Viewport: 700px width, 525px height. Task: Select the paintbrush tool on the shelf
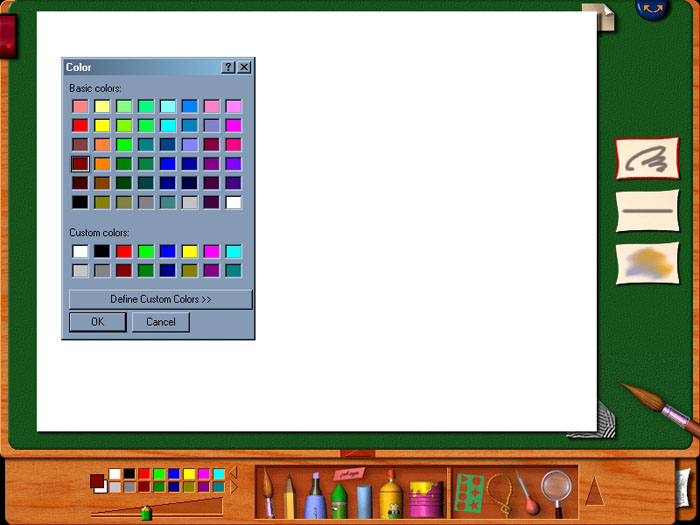pos(268,493)
